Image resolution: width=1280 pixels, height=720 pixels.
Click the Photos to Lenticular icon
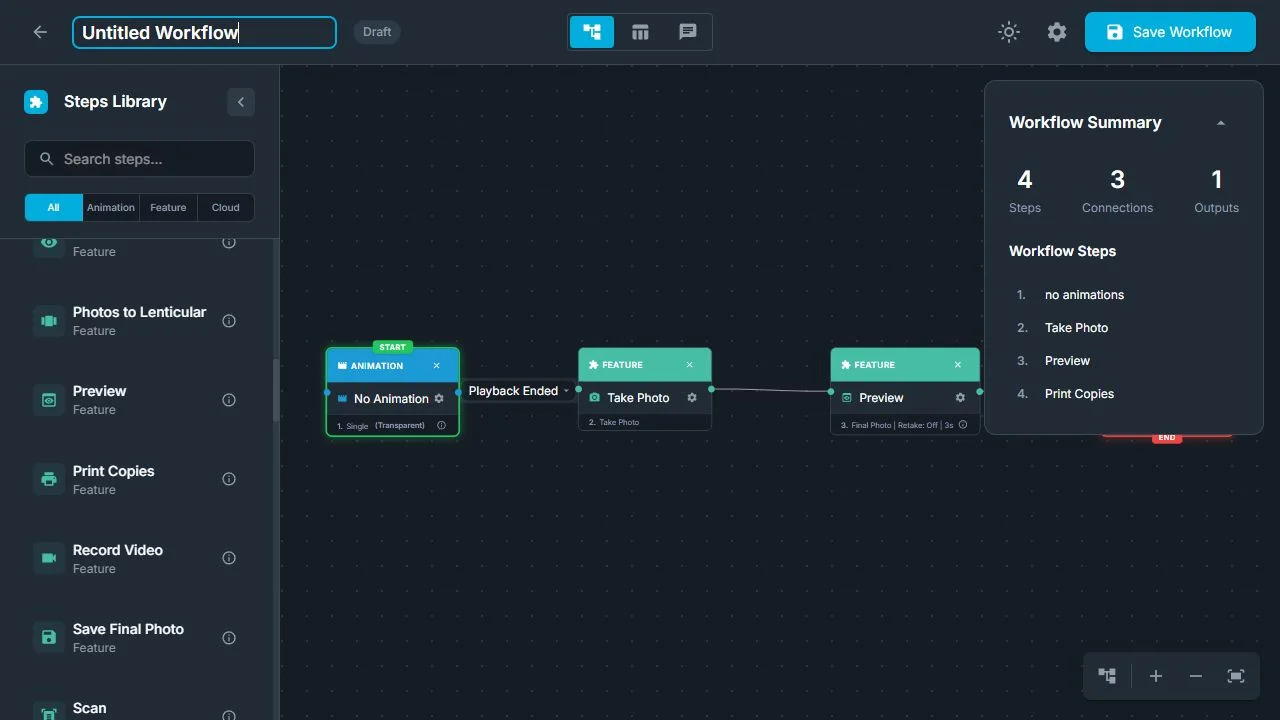(x=49, y=321)
